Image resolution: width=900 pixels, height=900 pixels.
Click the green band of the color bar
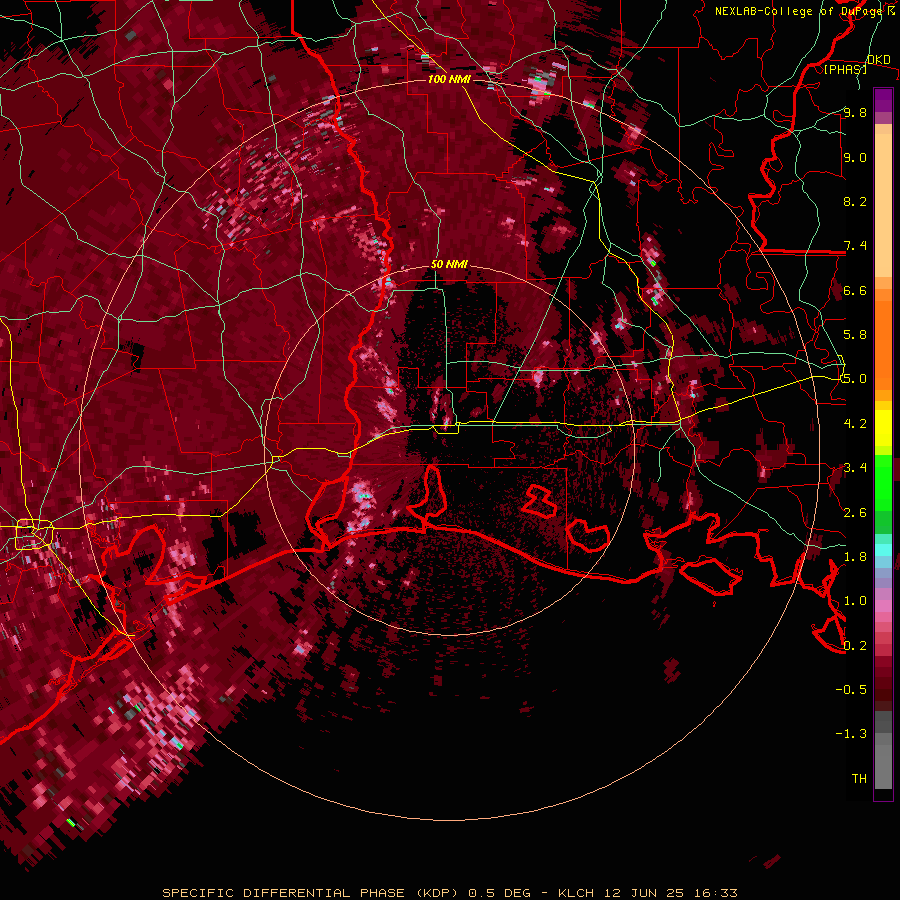(883, 494)
